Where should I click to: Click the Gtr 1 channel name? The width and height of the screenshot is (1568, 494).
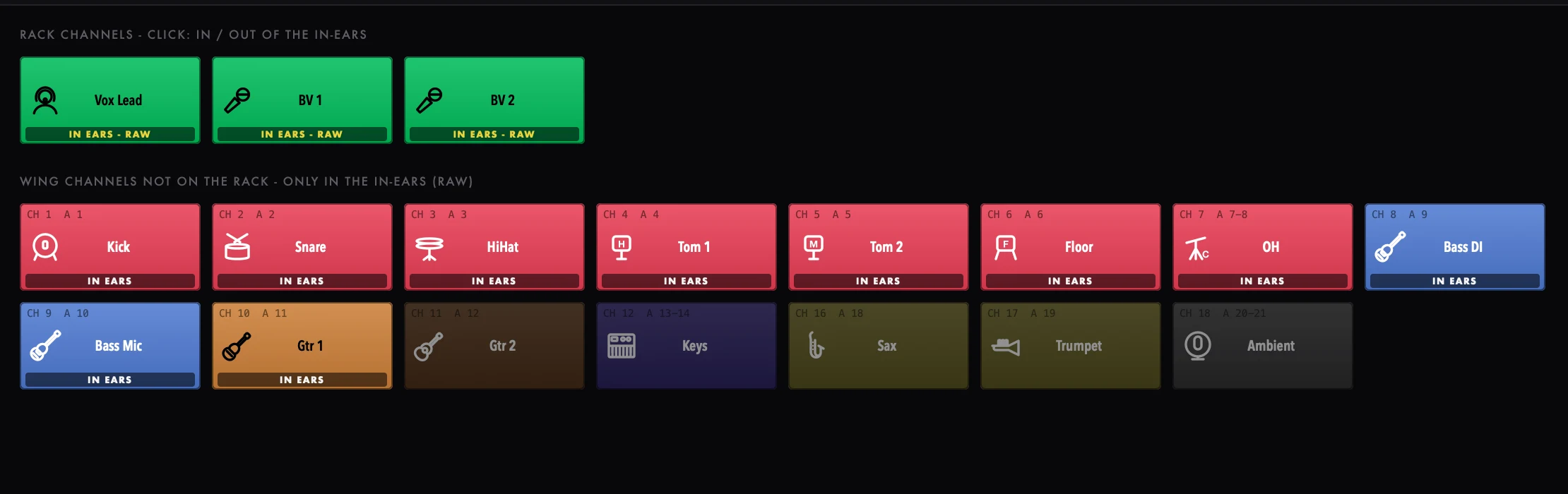click(310, 346)
